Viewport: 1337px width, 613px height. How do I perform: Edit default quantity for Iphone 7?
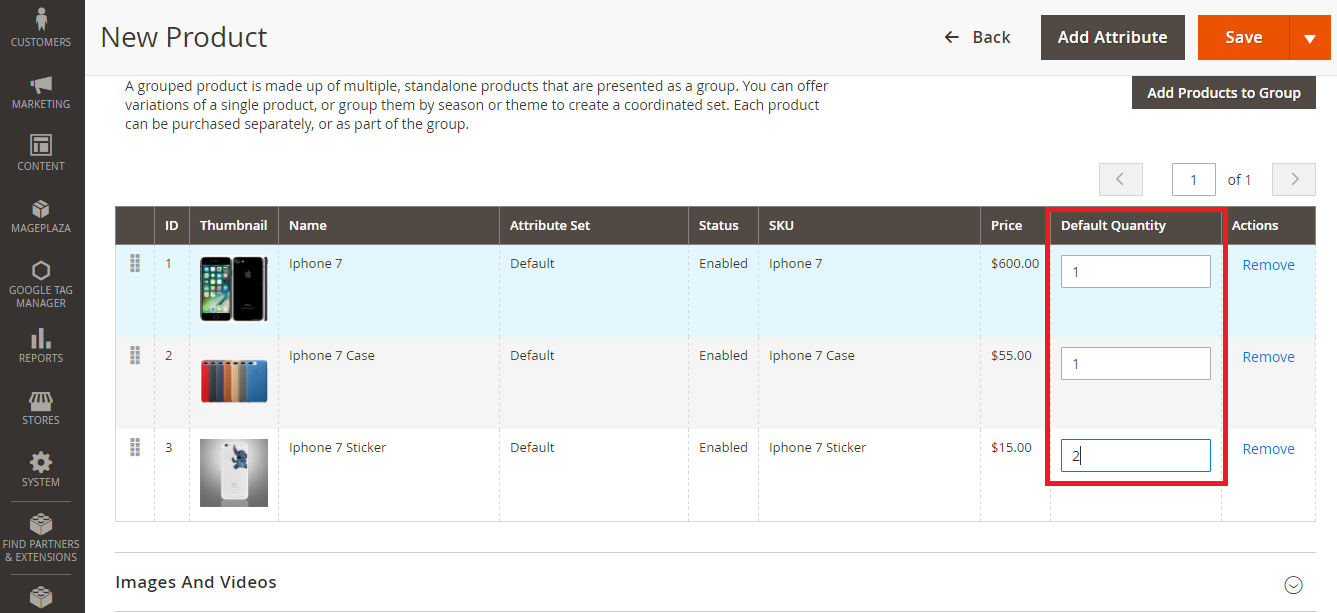point(1136,271)
